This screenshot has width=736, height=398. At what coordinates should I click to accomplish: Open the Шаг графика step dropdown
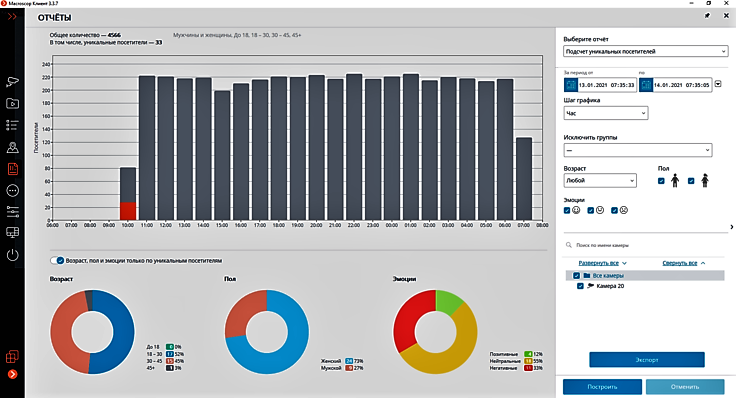[x=606, y=113]
